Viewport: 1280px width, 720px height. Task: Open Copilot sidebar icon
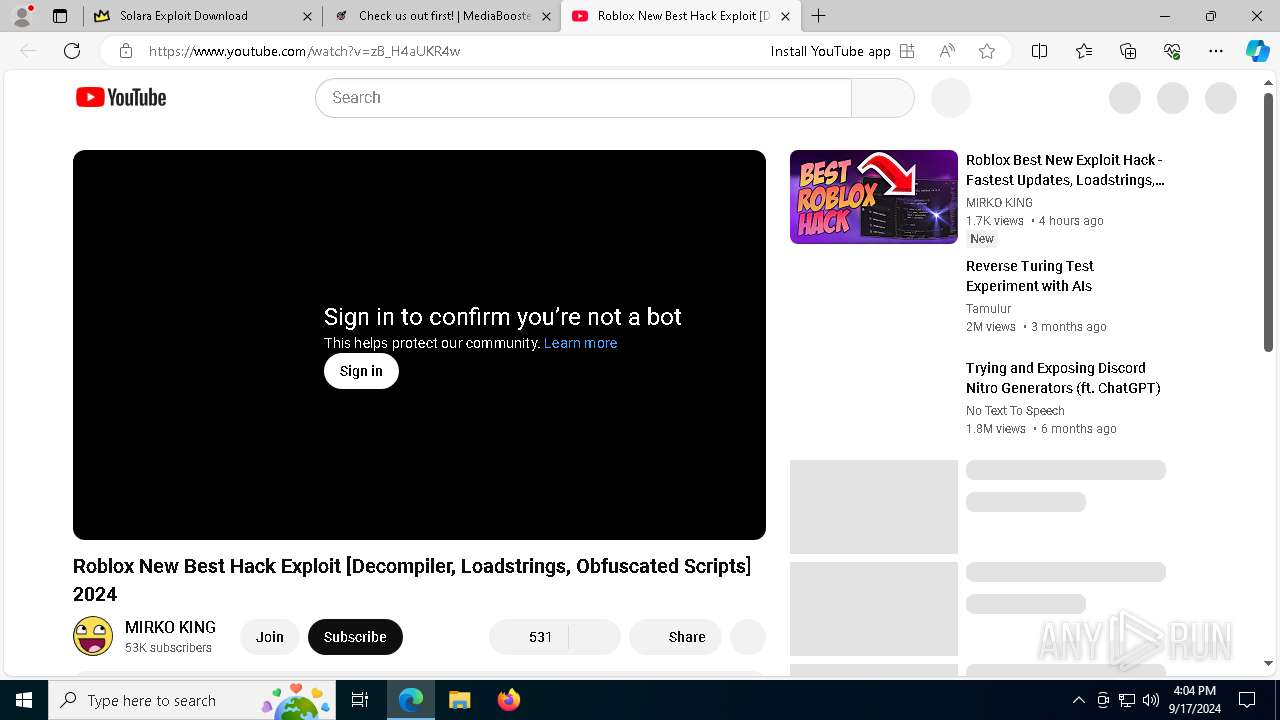click(1257, 51)
